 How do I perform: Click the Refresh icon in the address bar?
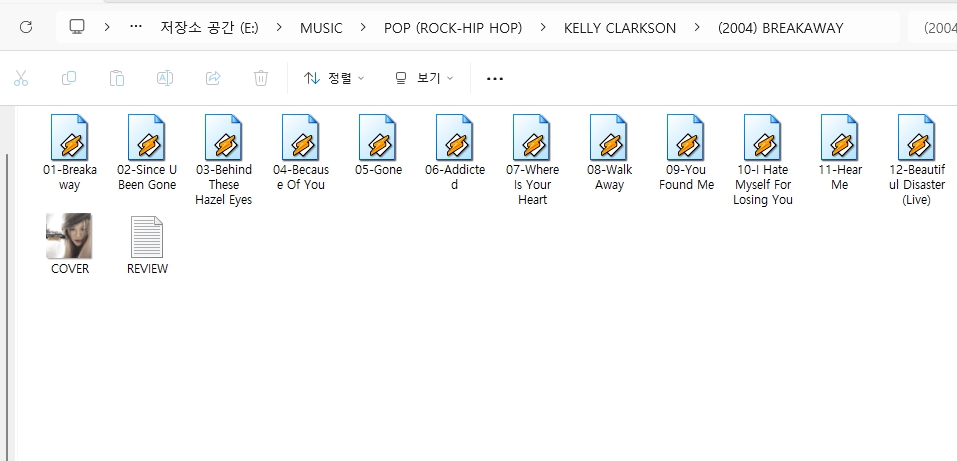[26, 27]
